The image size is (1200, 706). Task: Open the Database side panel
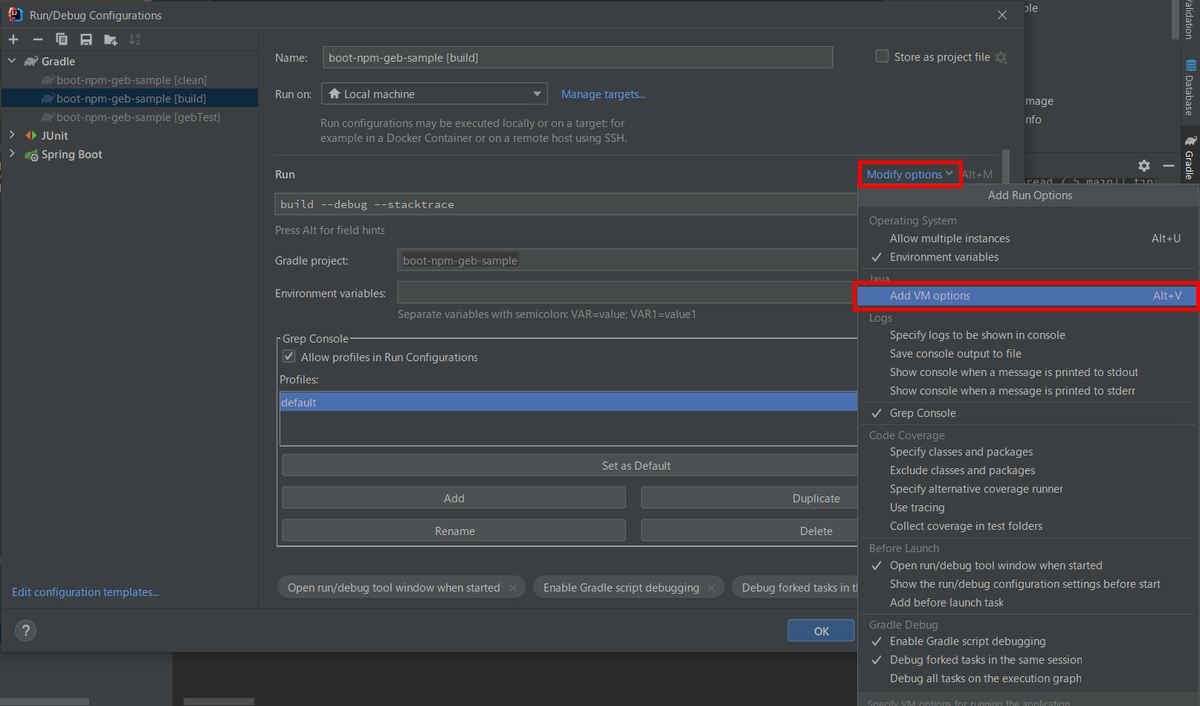coord(1189,87)
